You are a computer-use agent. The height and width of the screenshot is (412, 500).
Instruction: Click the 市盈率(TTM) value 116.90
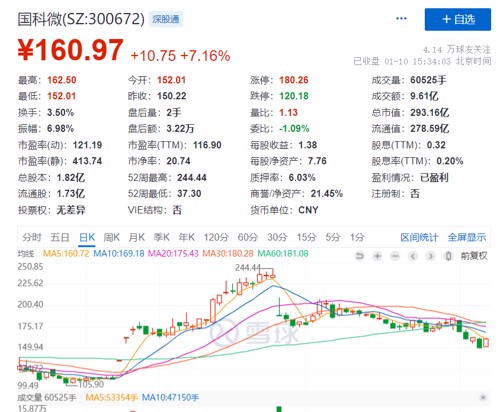point(207,145)
